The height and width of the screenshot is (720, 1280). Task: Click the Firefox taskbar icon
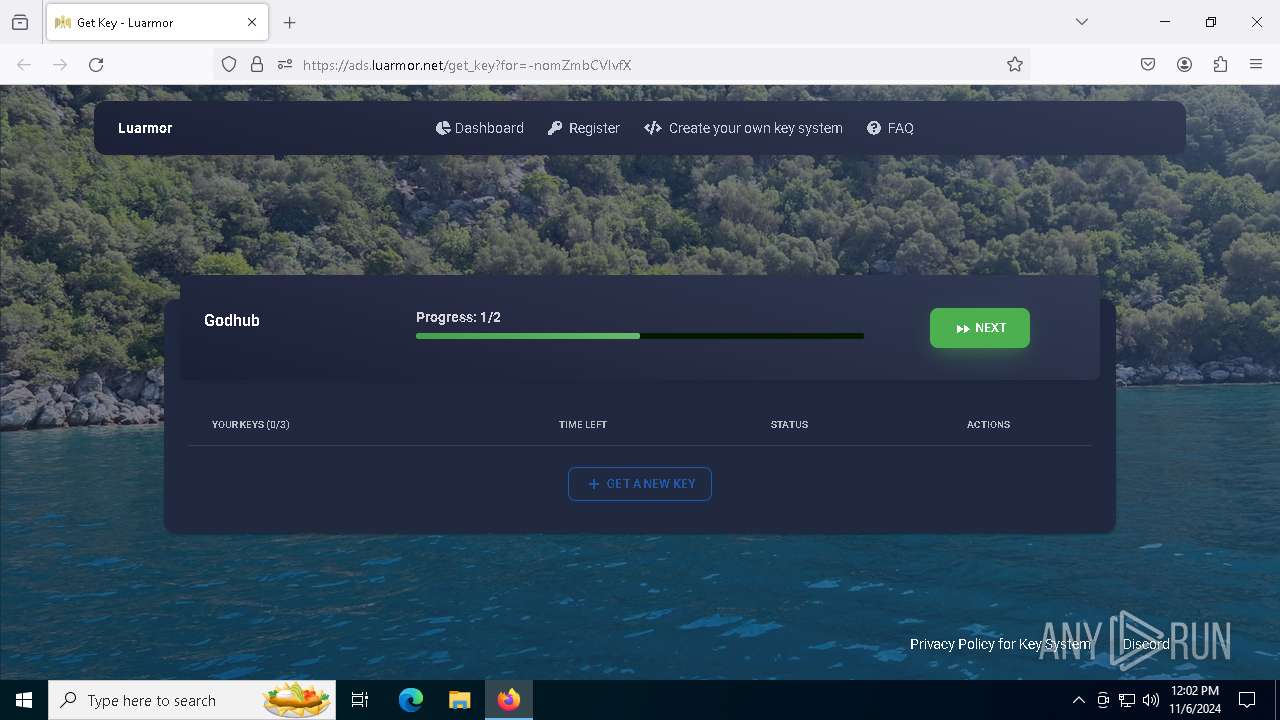pos(509,700)
